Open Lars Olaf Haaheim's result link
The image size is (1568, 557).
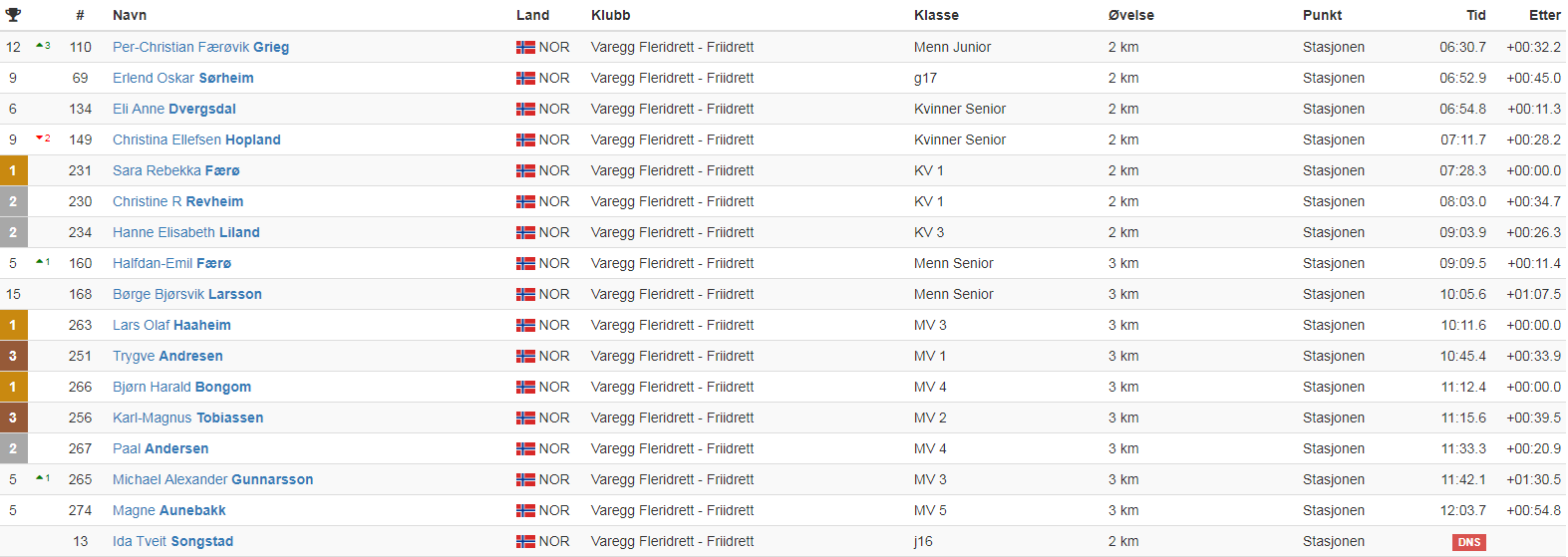[x=171, y=325]
